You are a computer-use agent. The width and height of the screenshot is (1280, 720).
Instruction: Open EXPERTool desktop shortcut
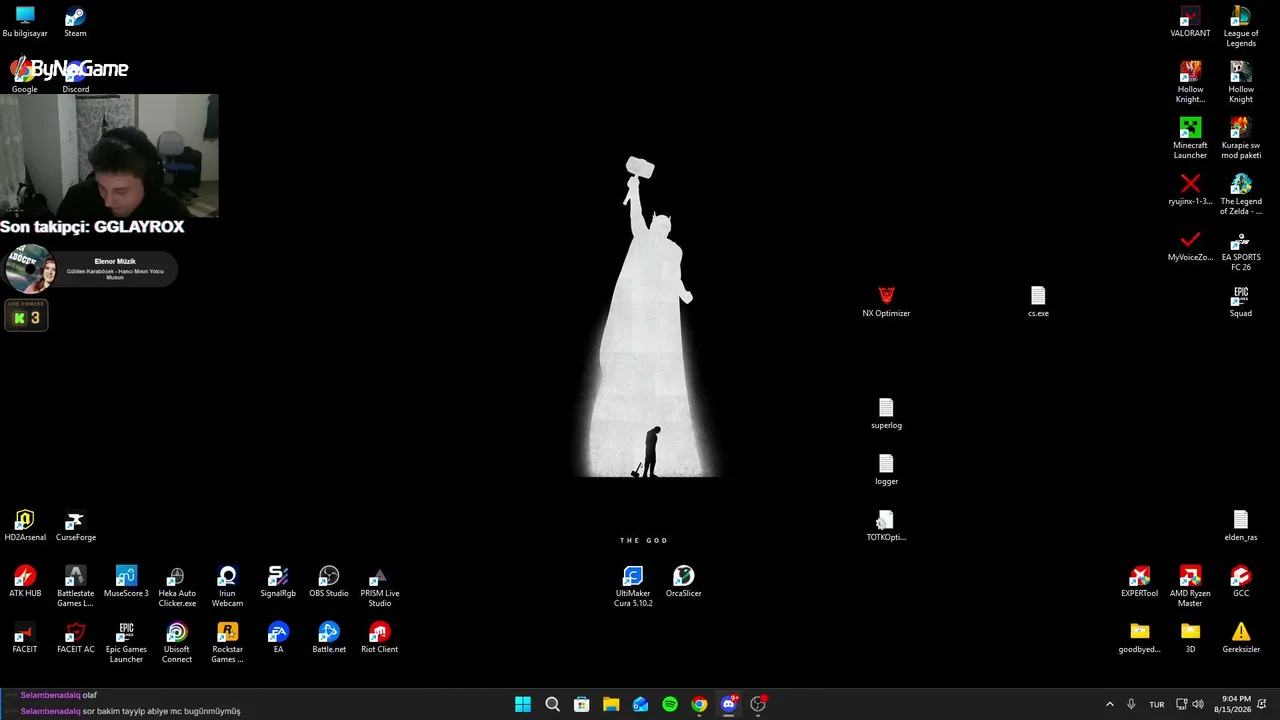(1139, 582)
